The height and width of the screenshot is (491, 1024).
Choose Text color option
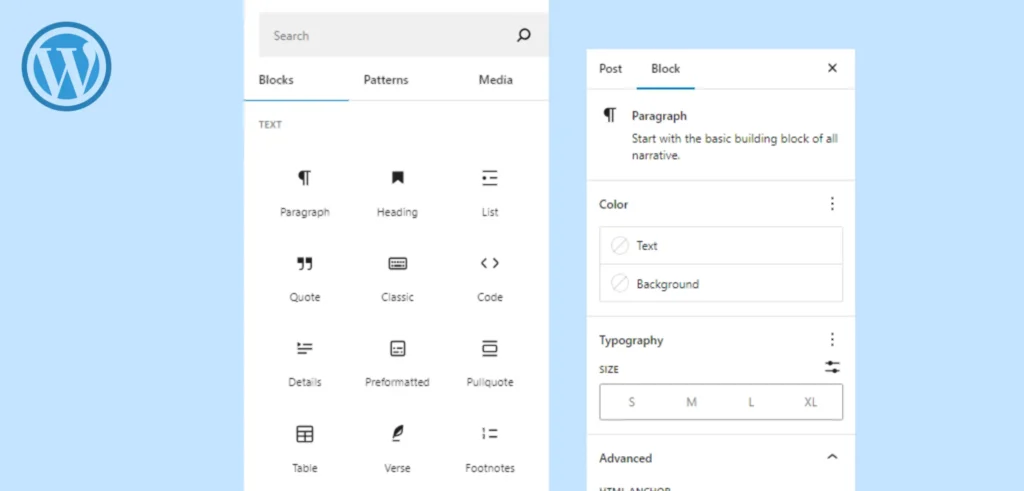click(x=721, y=246)
